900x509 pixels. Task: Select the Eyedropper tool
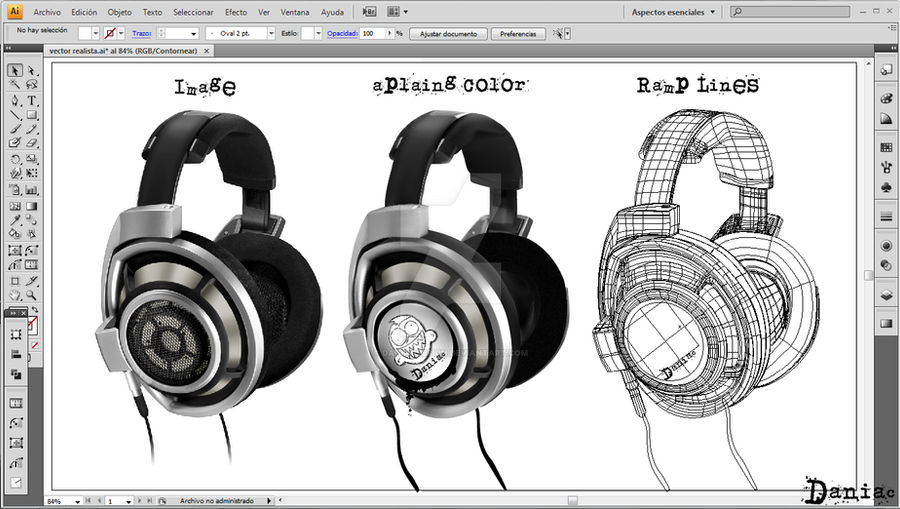14,220
